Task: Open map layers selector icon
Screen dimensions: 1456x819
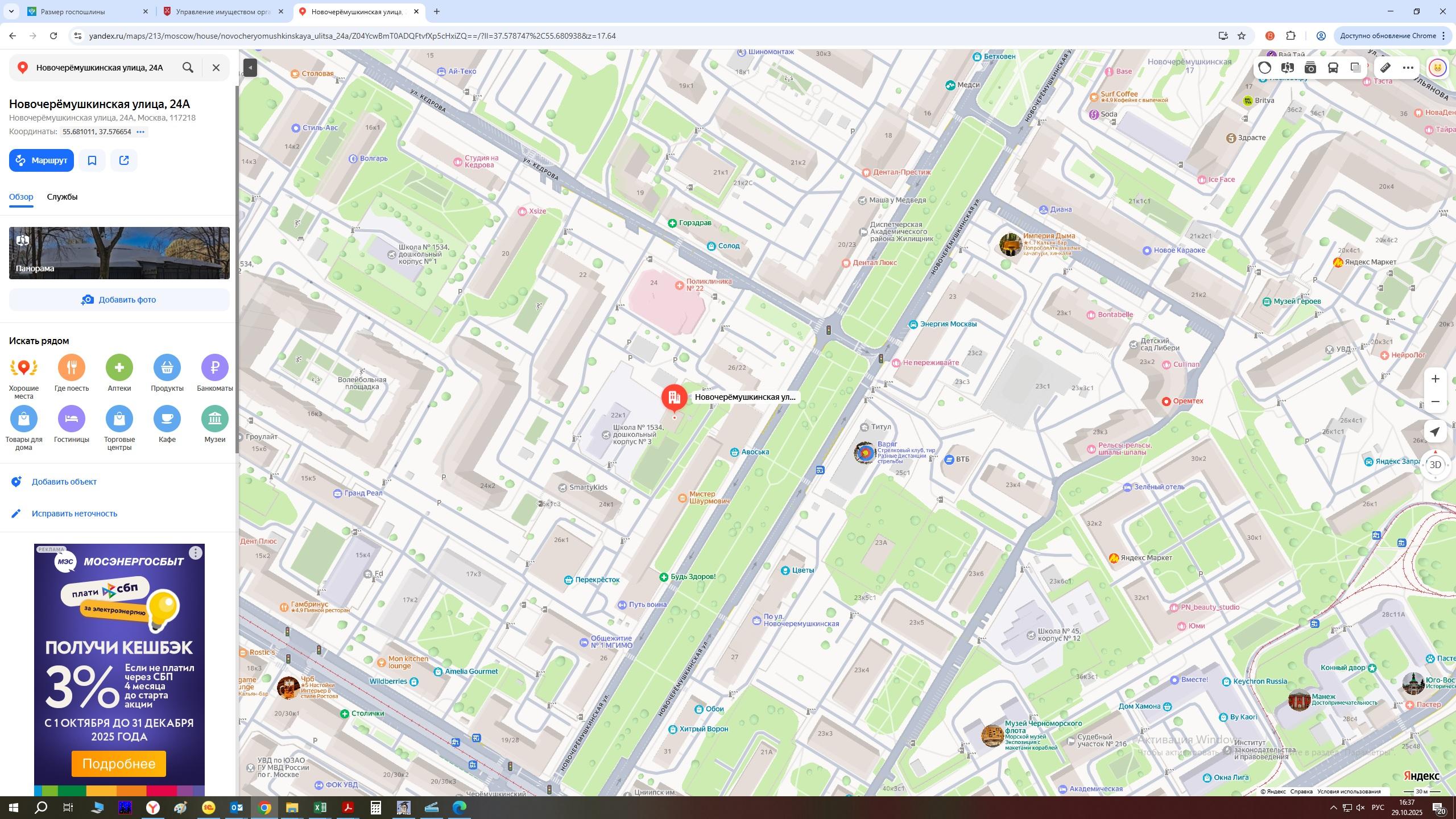Action: tap(1356, 68)
